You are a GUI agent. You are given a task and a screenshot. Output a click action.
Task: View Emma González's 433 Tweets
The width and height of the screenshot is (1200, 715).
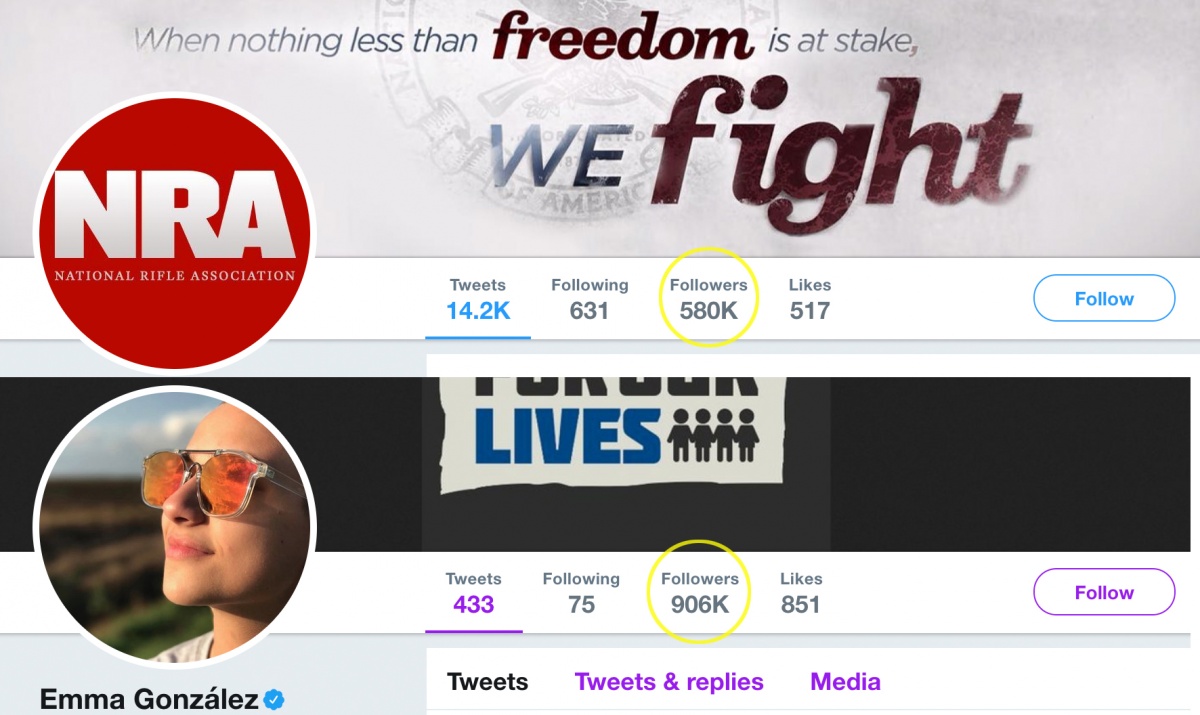click(474, 593)
